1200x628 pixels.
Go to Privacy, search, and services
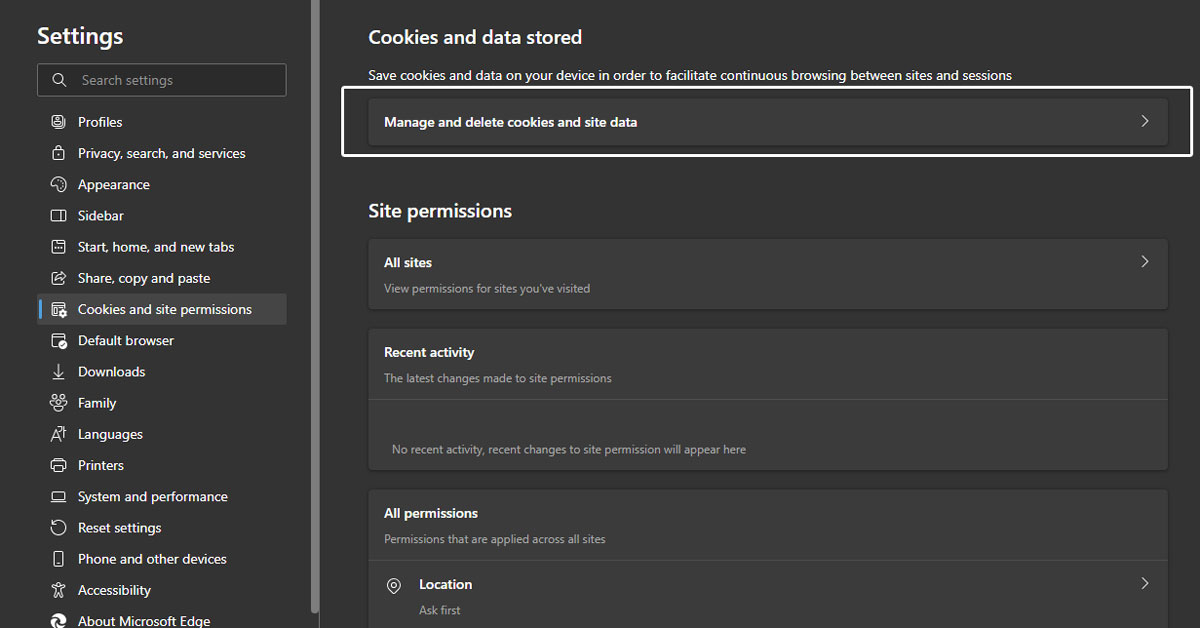[162, 153]
